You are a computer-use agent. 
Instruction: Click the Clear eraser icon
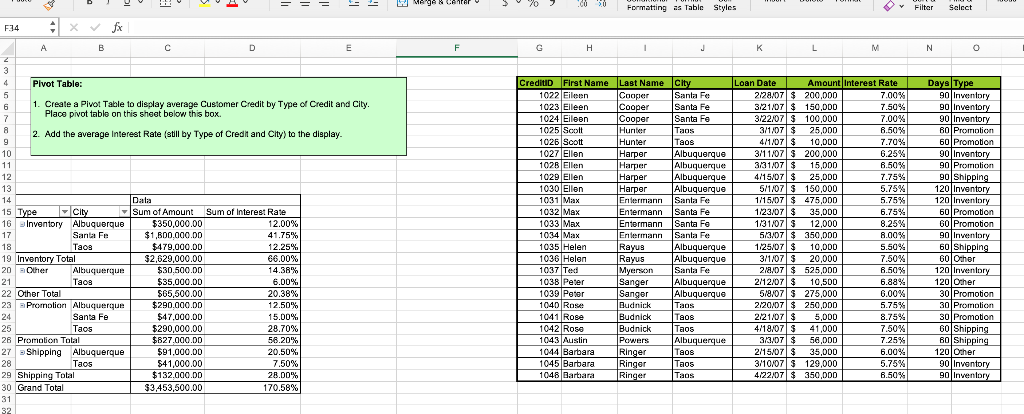tap(888, 5)
